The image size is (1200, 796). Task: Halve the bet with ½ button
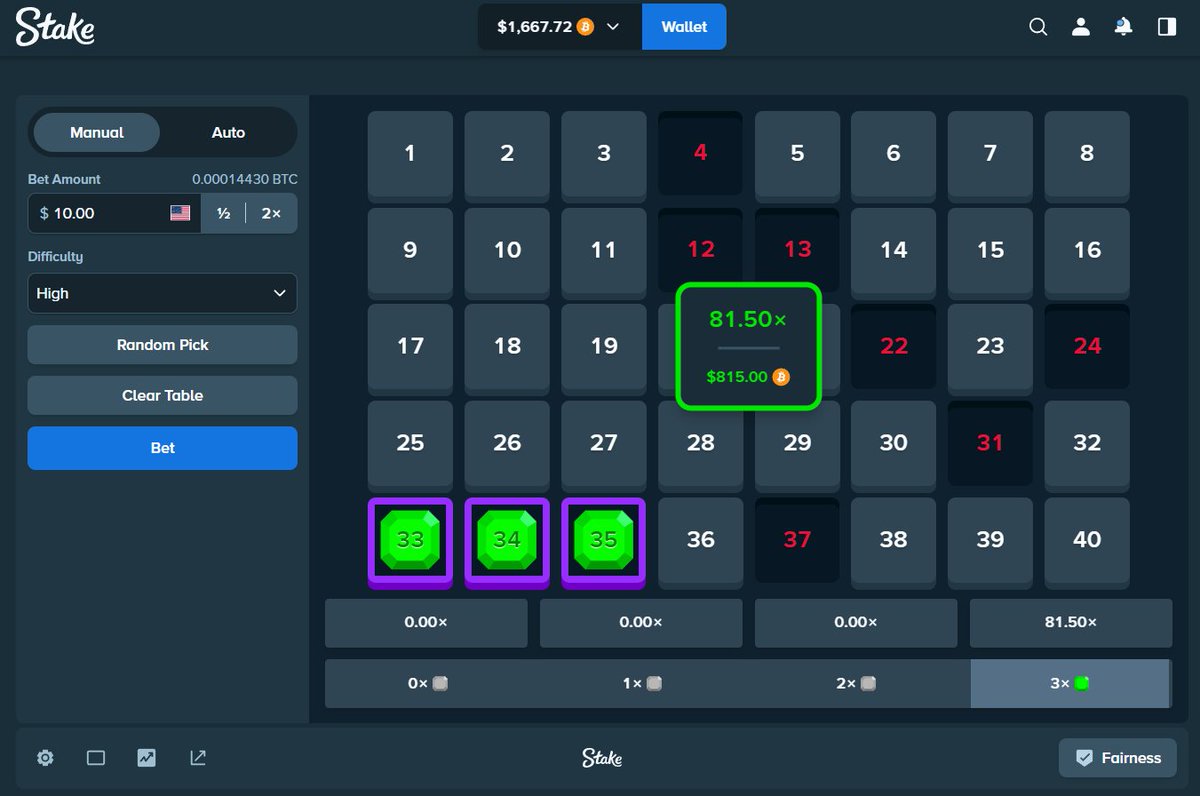pyautogui.click(x=224, y=213)
